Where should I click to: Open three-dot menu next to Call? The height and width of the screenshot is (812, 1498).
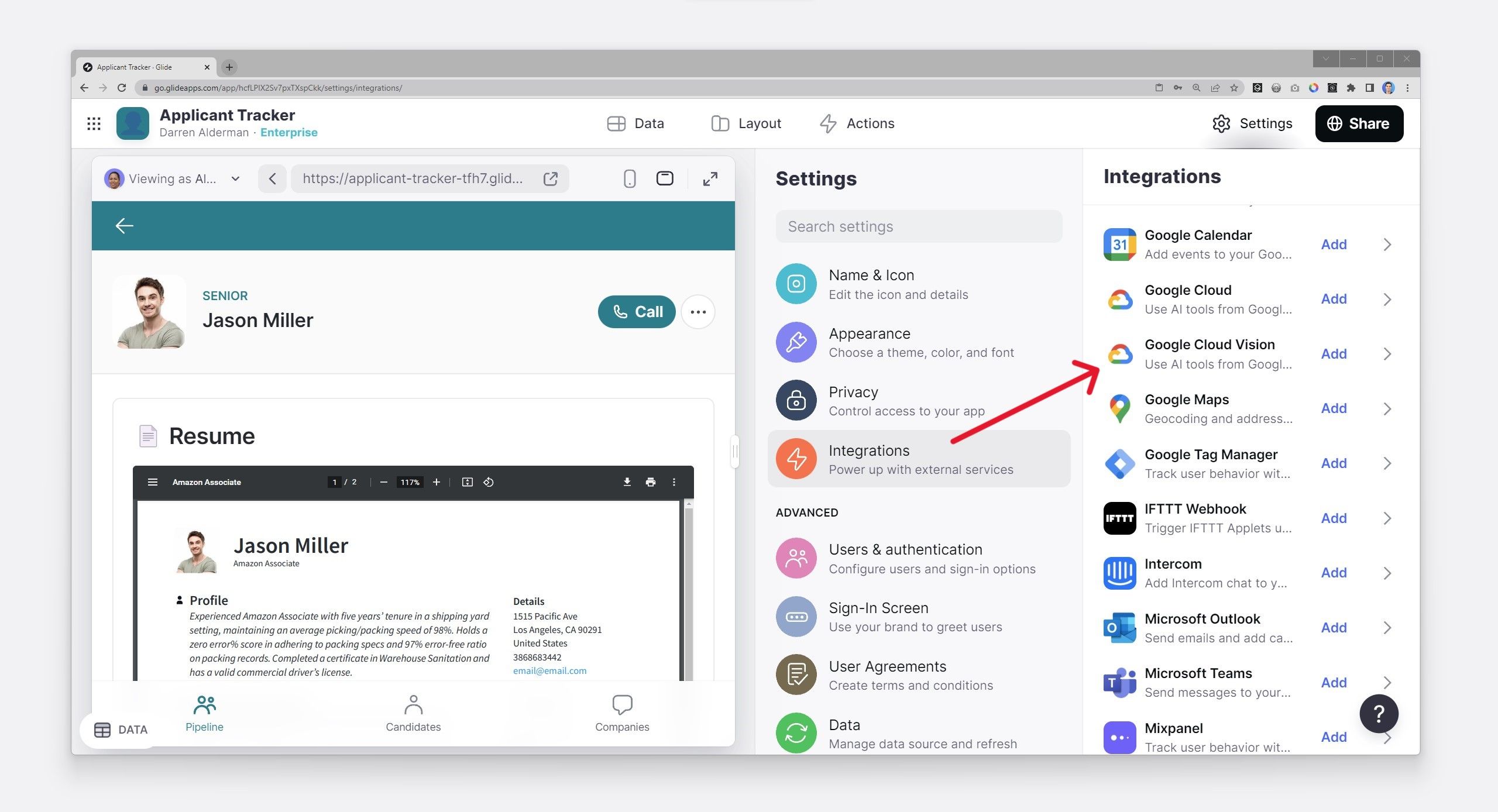coord(698,312)
